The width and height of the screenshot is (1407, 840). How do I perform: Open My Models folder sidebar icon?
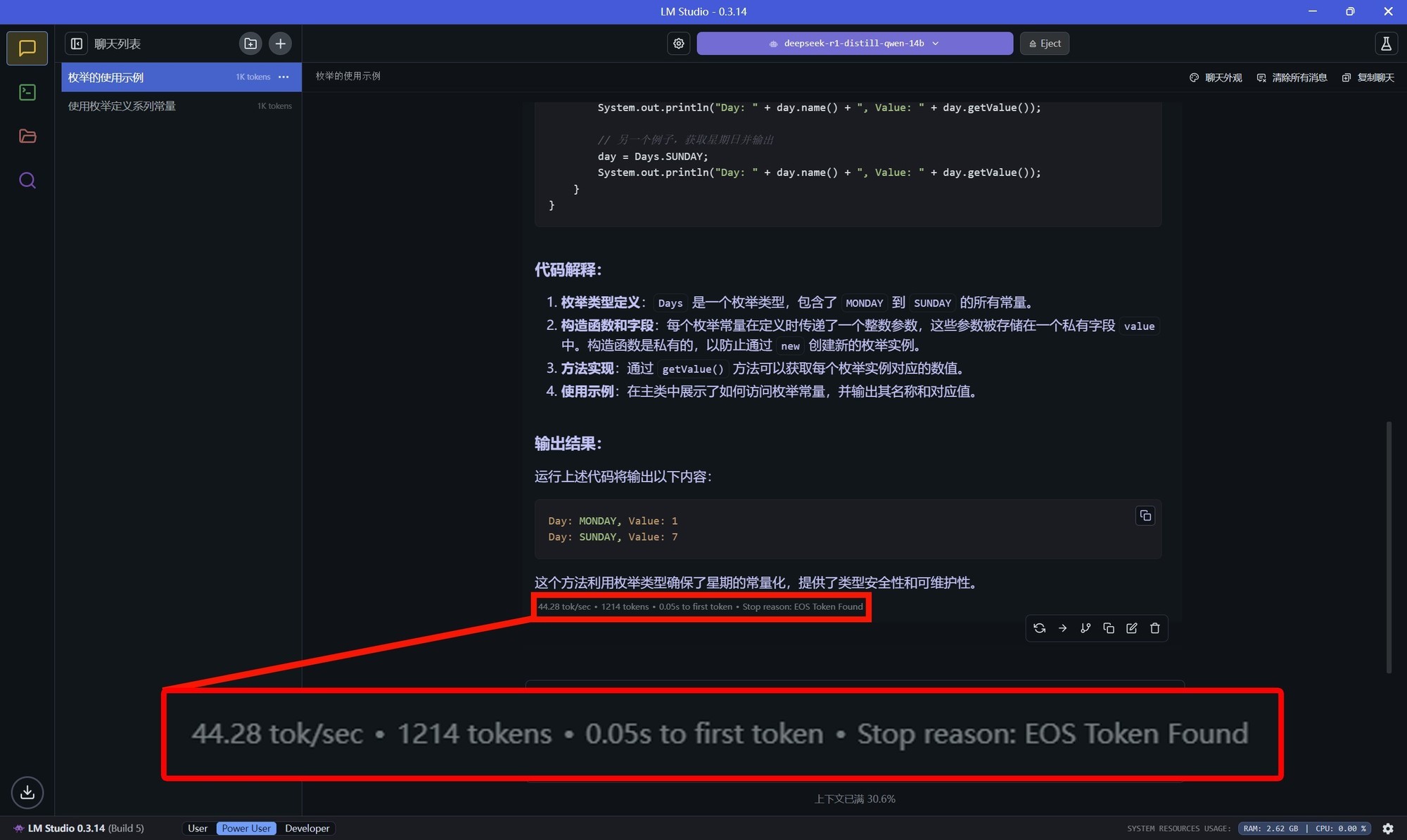pos(27,136)
